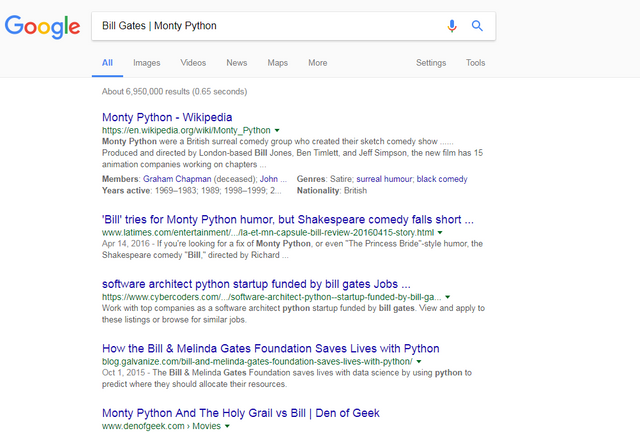
Task: Follow the John member link
Action: click(x=273, y=179)
